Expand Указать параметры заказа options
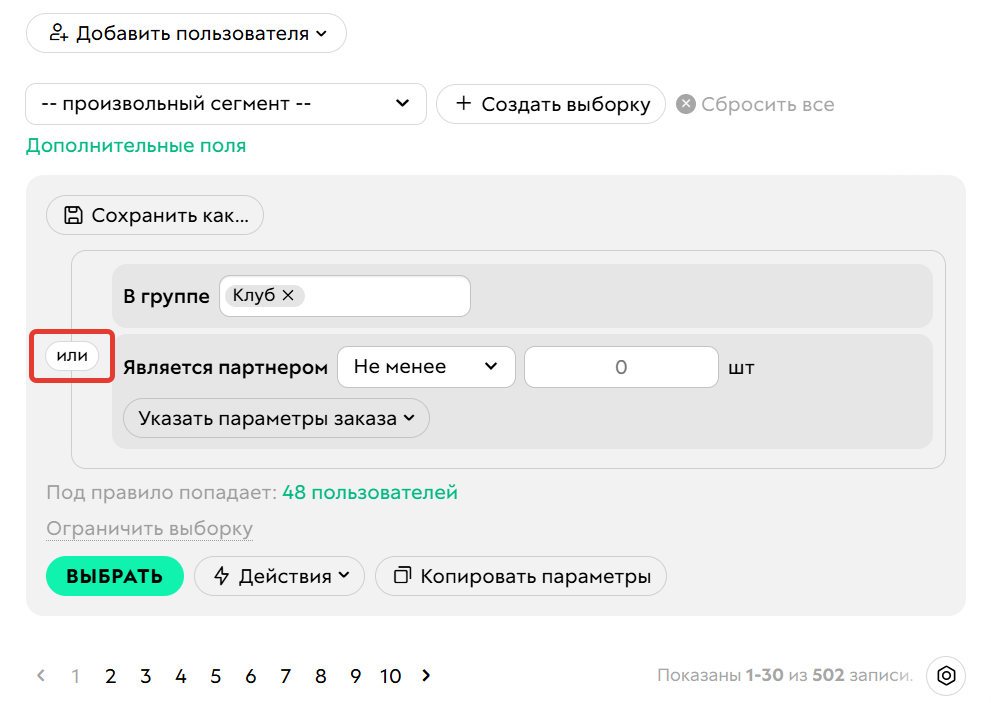Image resolution: width=991 pixels, height=703 pixels. pyautogui.click(x=275, y=418)
